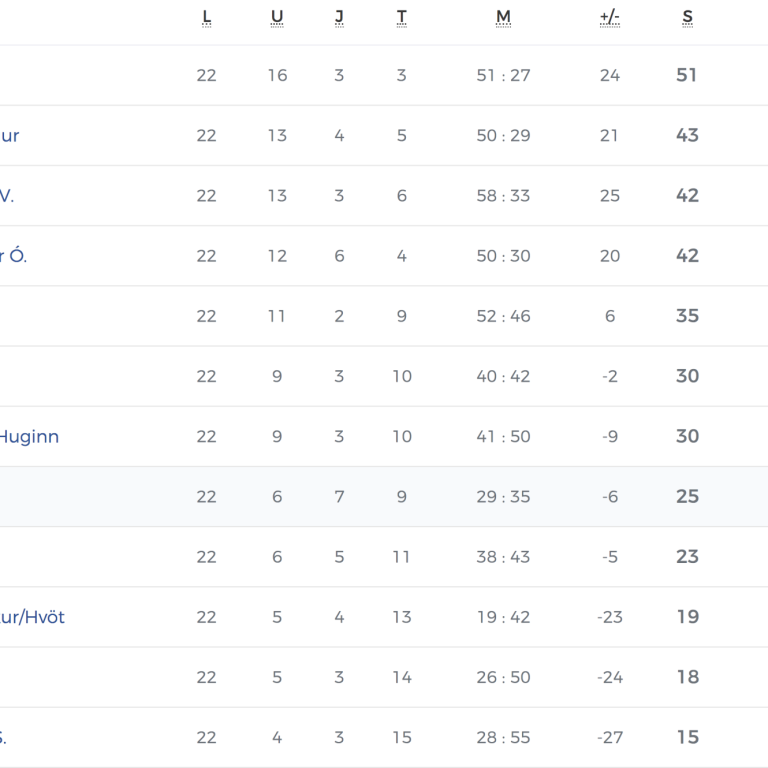Click the 19 : 42 goals cell
Viewport: 768px width, 768px height.
click(x=503, y=617)
